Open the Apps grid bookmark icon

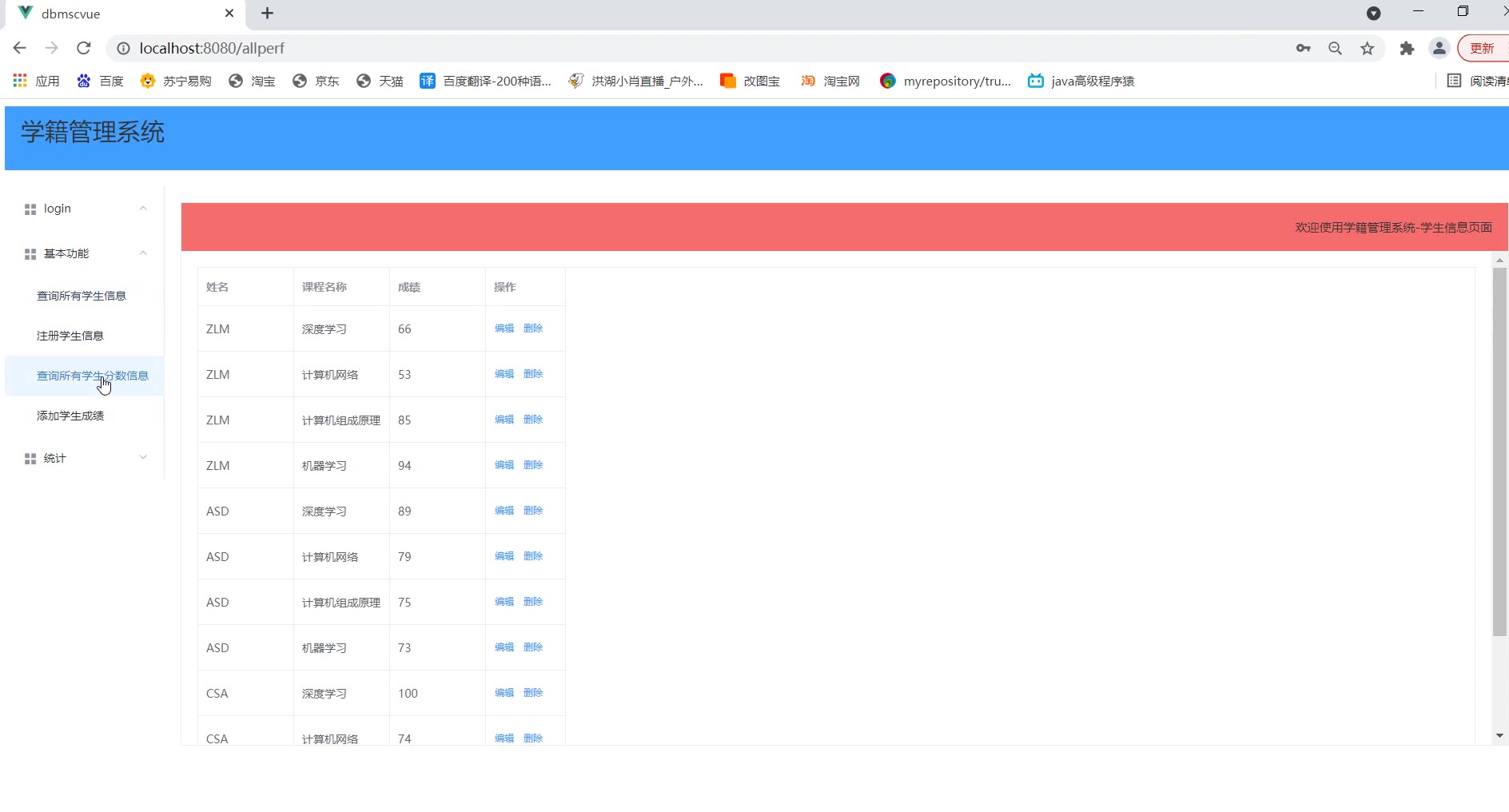coord(21,81)
